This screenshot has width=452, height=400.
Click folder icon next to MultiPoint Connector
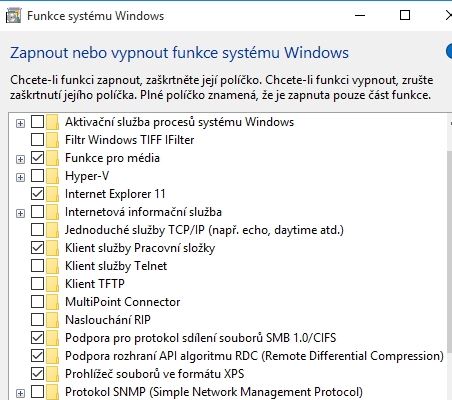(x=52, y=302)
